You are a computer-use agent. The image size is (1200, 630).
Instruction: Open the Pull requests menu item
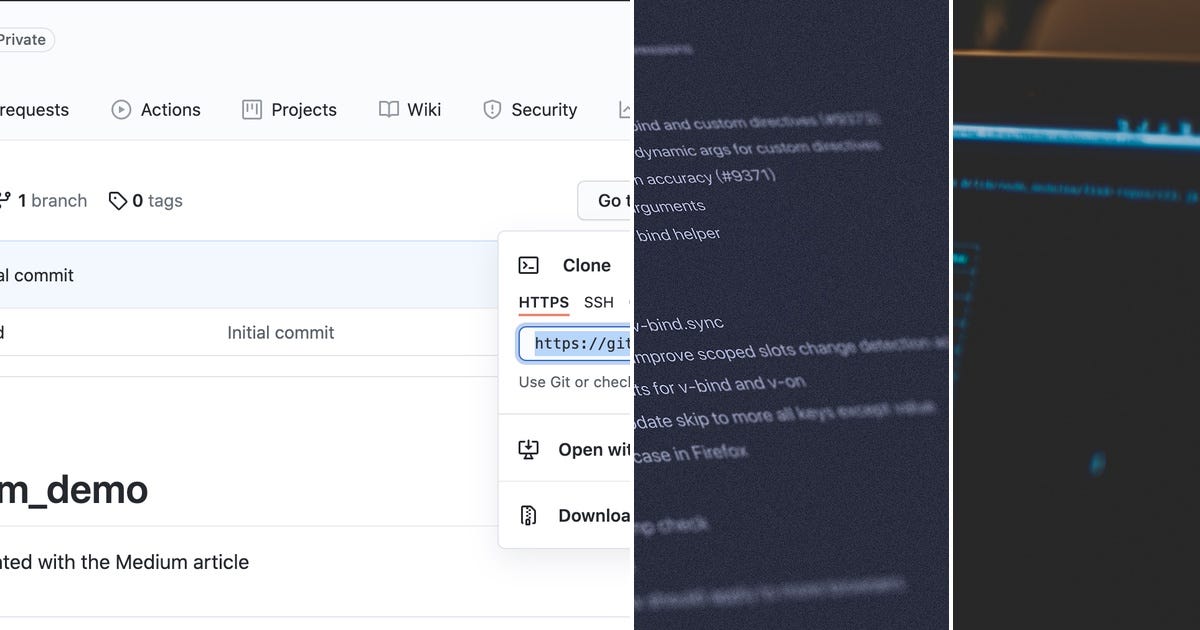click(x=34, y=110)
